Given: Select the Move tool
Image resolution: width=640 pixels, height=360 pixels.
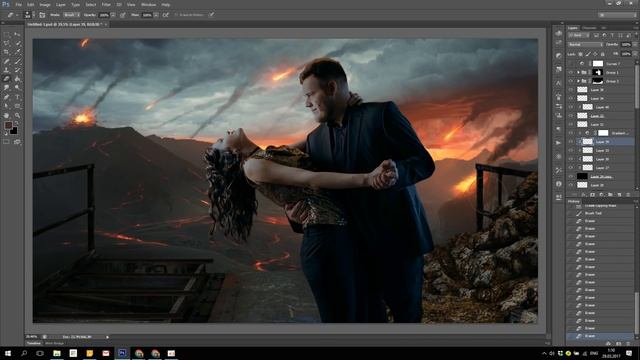Looking at the screenshot, I should (17, 35).
